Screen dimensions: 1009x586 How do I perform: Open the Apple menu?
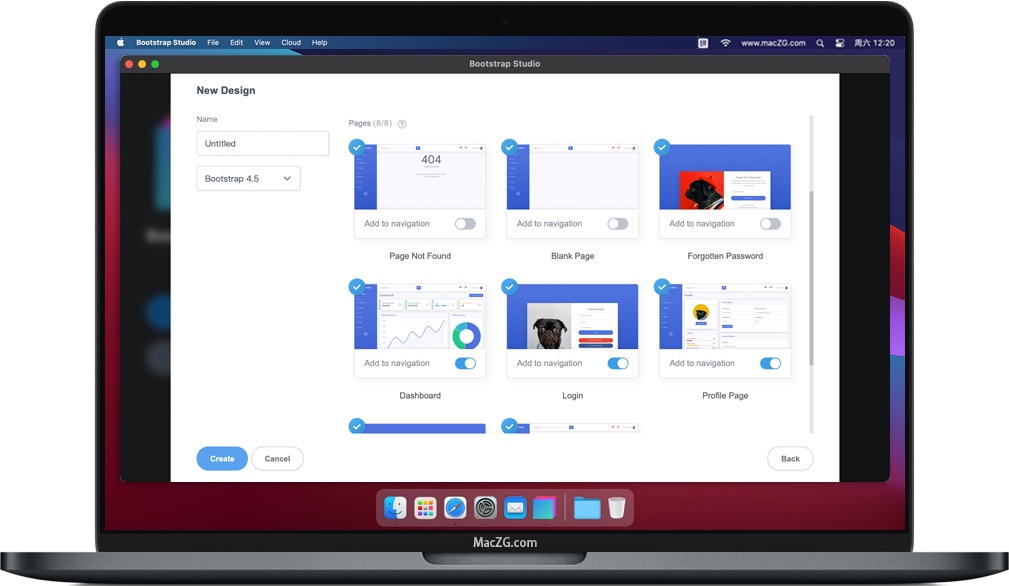point(121,43)
